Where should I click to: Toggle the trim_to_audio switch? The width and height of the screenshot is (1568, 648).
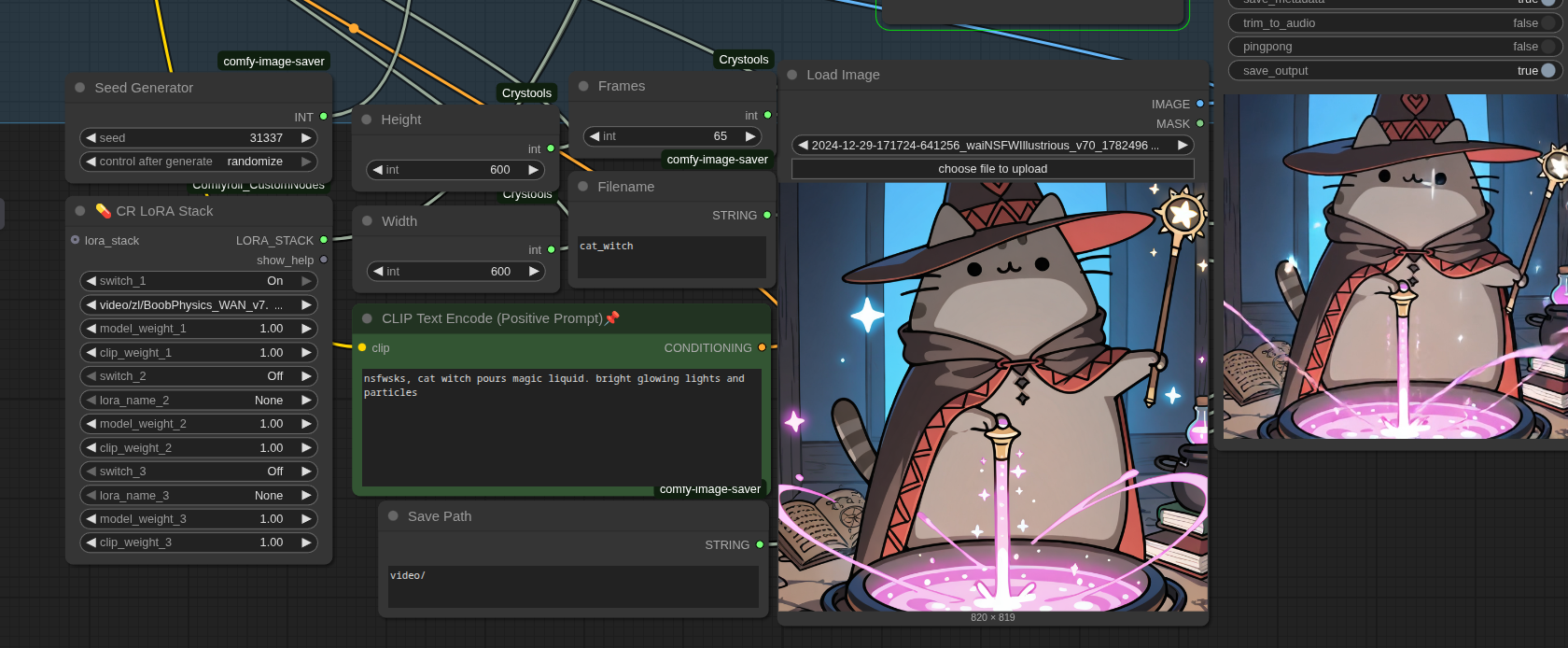pyautogui.click(x=1547, y=23)
